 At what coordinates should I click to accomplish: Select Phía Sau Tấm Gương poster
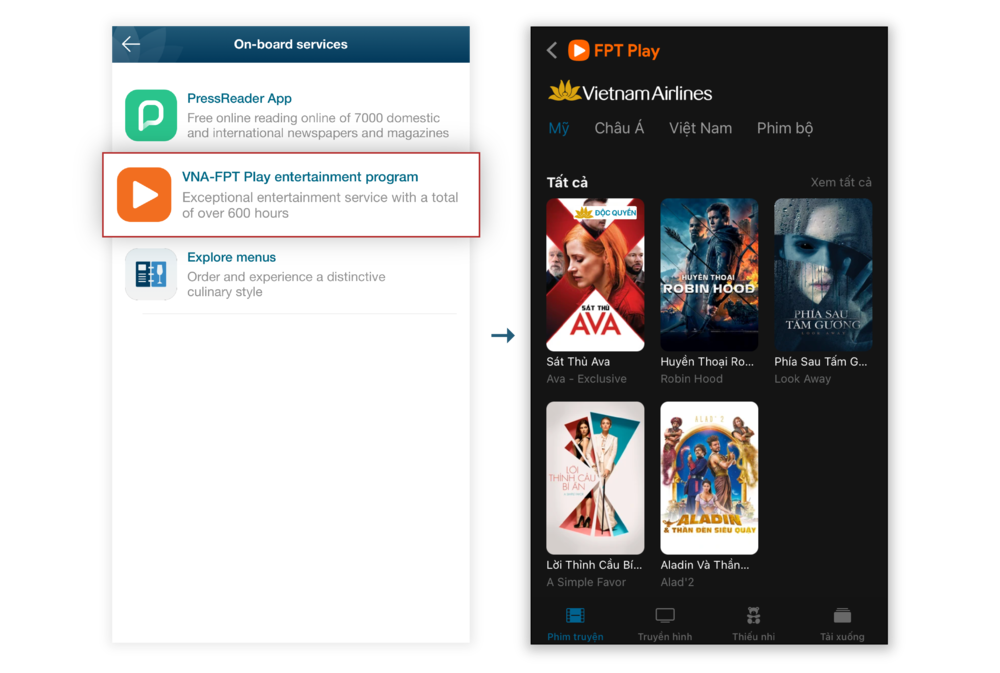[823, 275]
